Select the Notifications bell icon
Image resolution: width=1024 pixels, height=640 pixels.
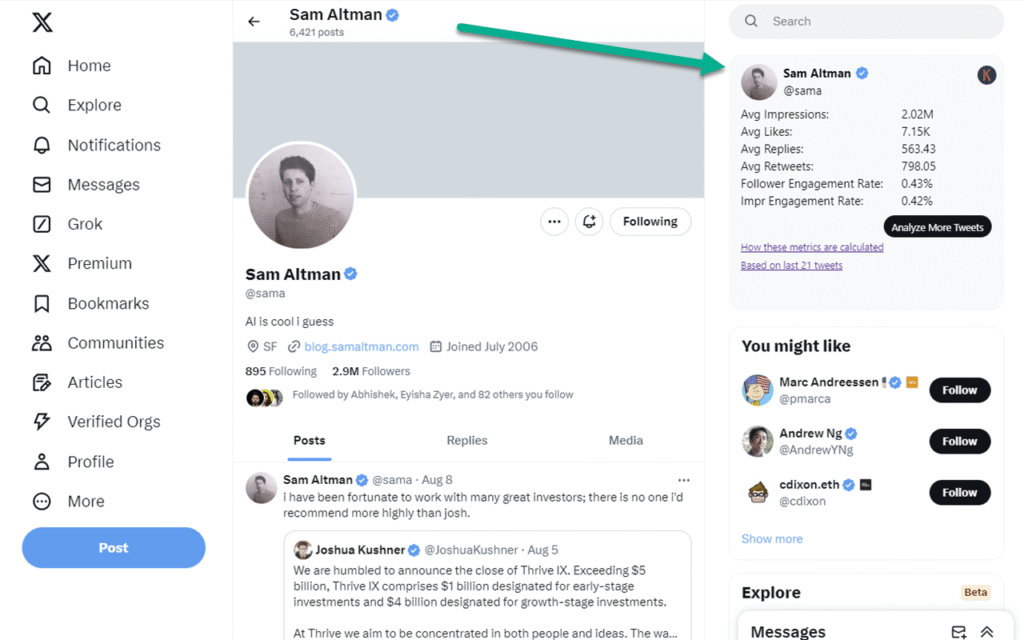[x=43, y=145]
